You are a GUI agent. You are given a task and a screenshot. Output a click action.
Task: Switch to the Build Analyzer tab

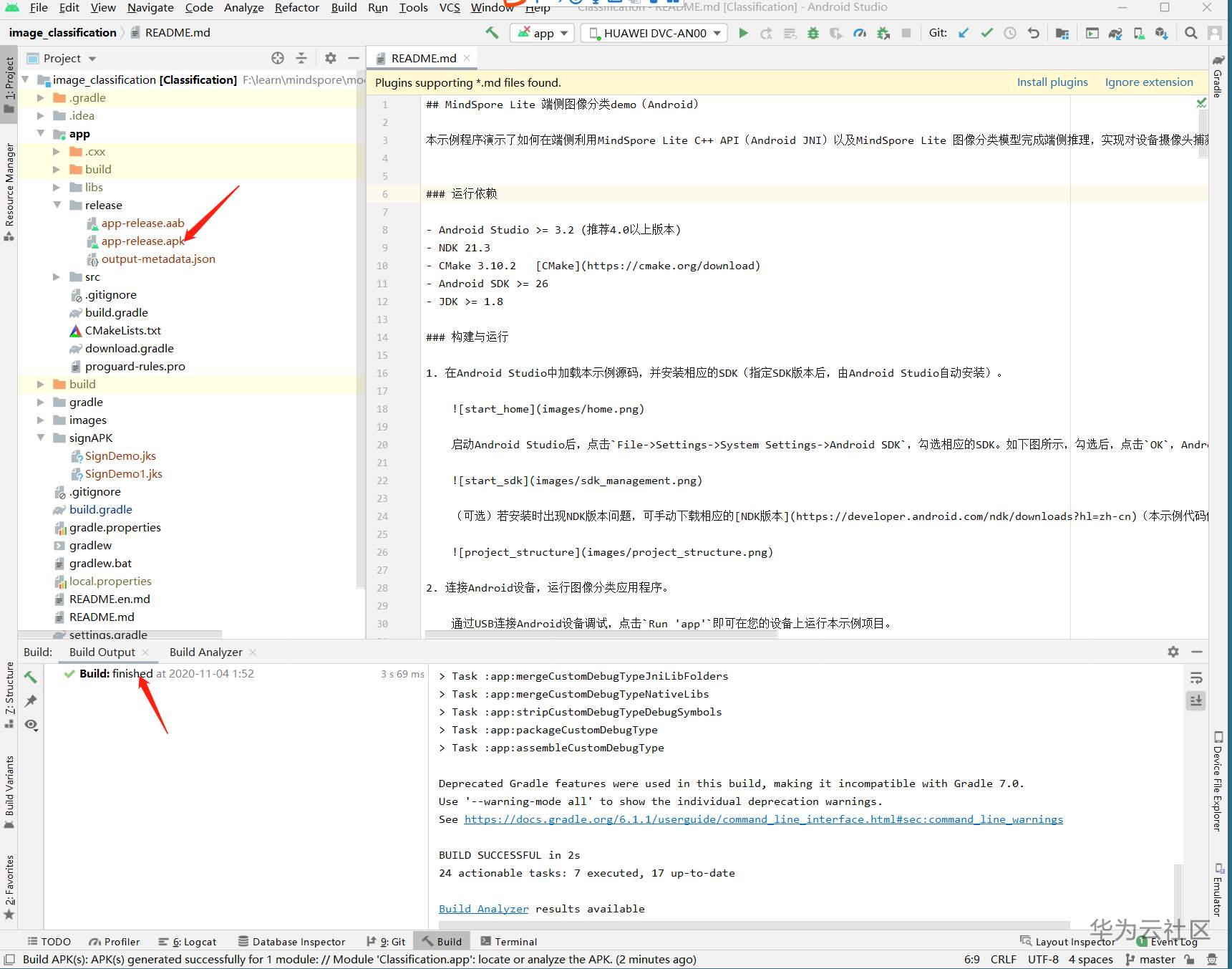206,652
